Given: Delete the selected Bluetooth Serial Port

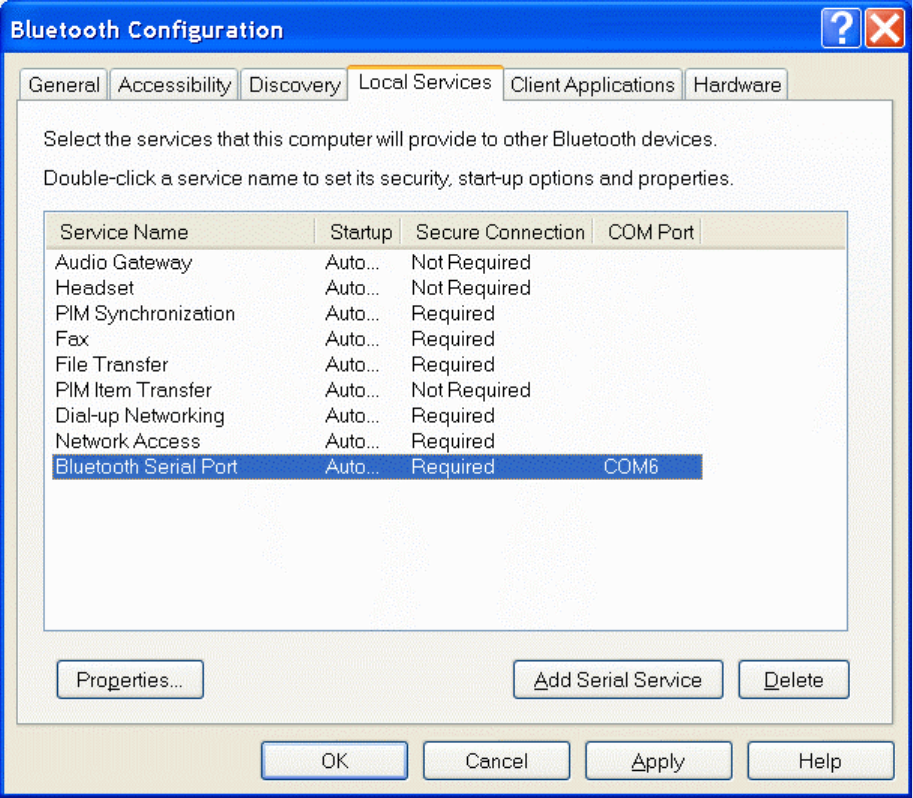Looking at the screenshot, I should click(794, 680).
